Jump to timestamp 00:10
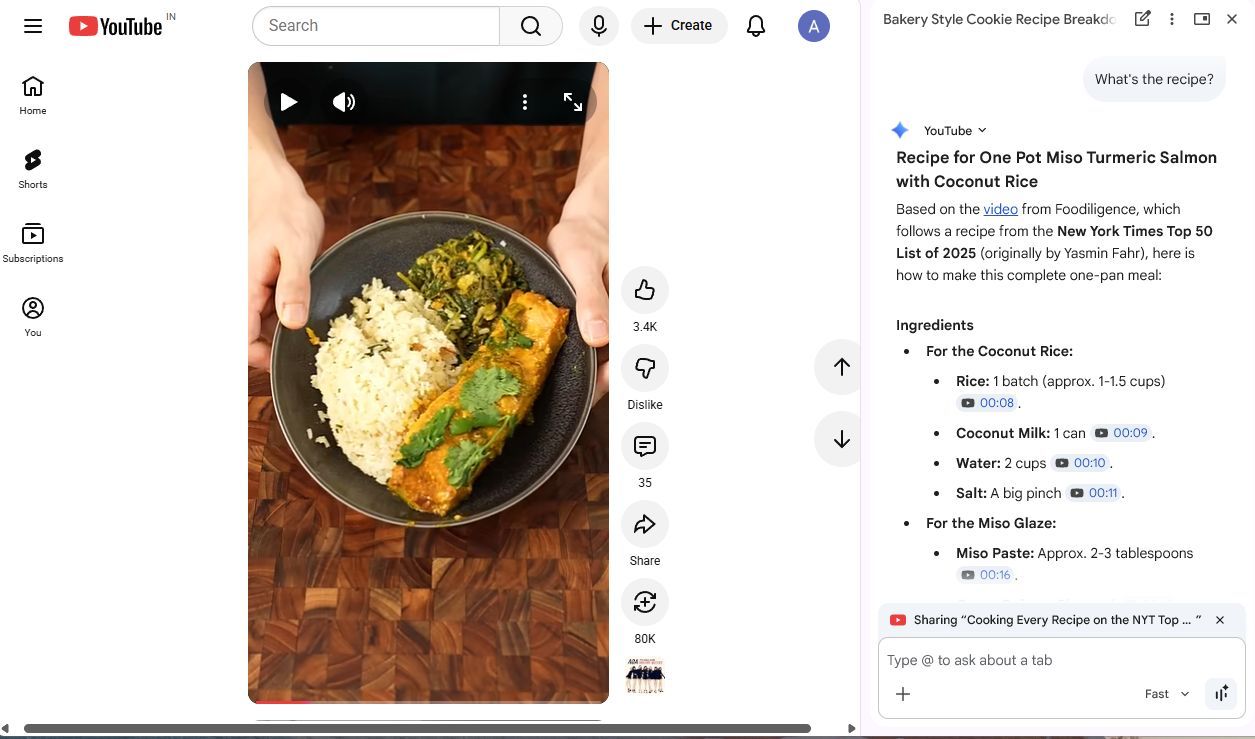Screen dimensions: 1255x739 point(1080,463)
